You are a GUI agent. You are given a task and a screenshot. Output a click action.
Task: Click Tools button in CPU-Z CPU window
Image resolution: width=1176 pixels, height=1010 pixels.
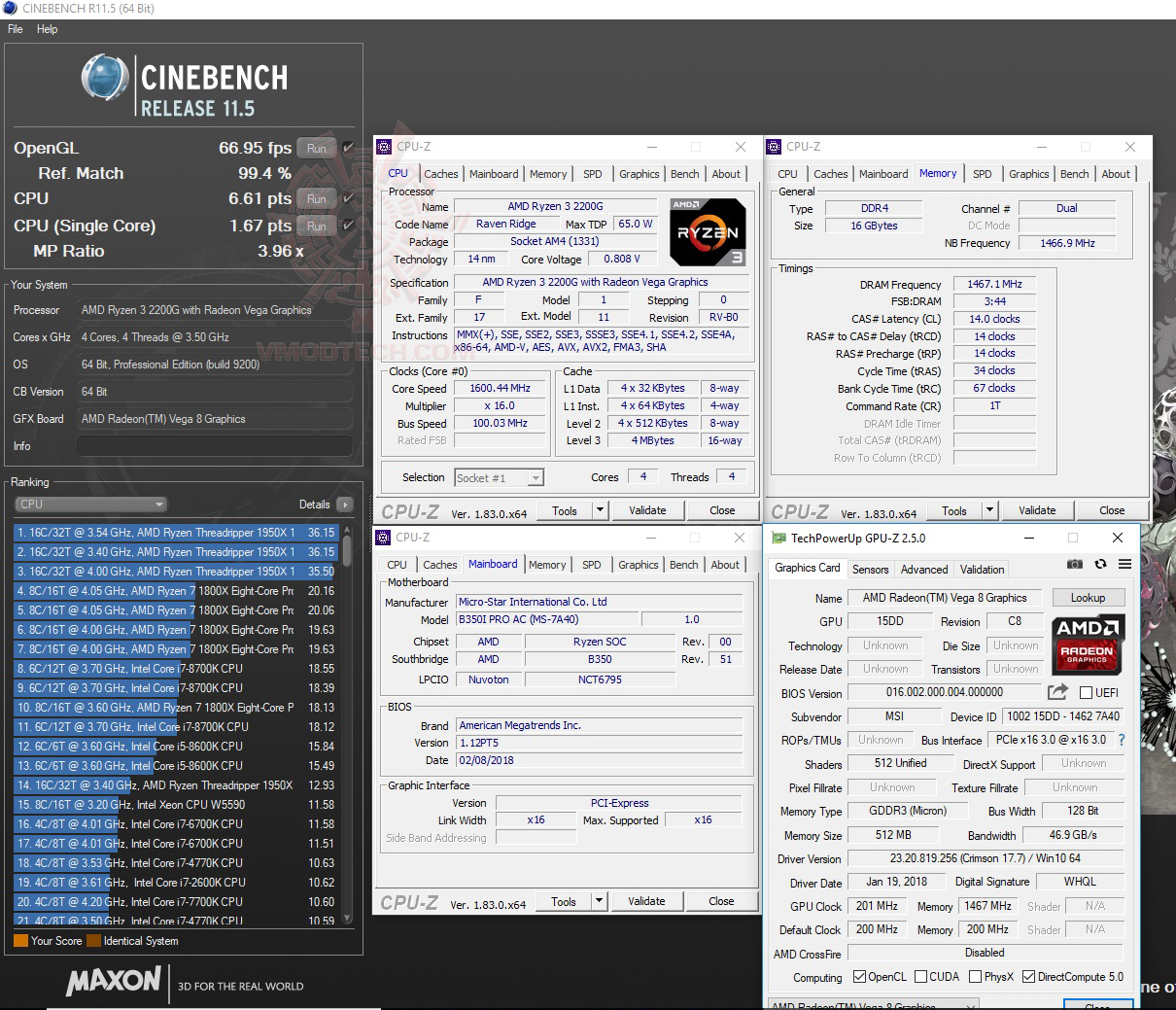[x=565, y=510]
